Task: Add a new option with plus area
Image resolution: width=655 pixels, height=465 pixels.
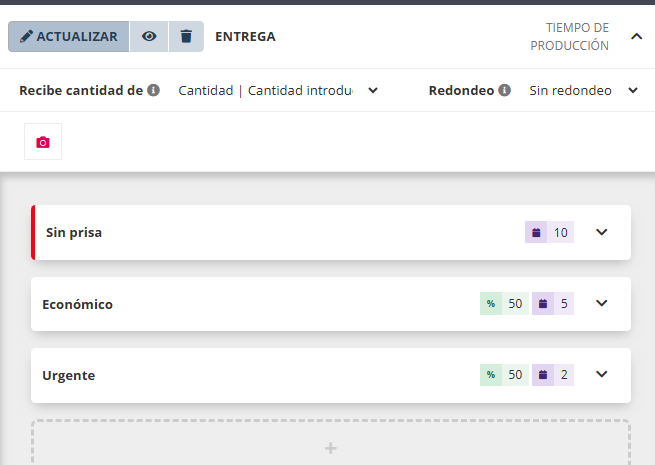Action: (331, 448)
